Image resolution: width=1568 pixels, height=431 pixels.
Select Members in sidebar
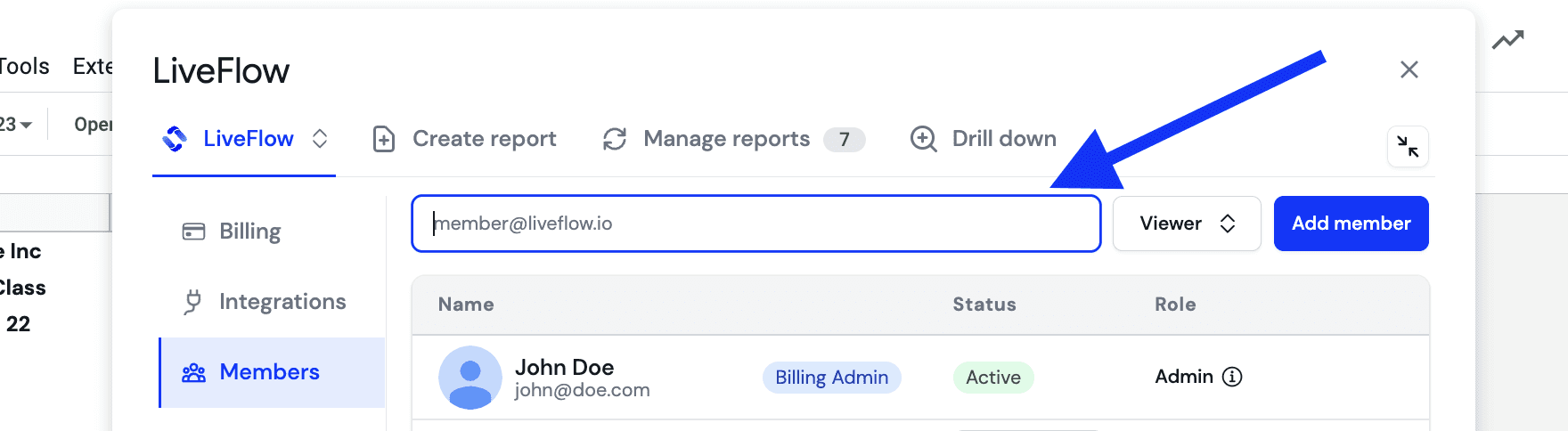tap(272, 372)
